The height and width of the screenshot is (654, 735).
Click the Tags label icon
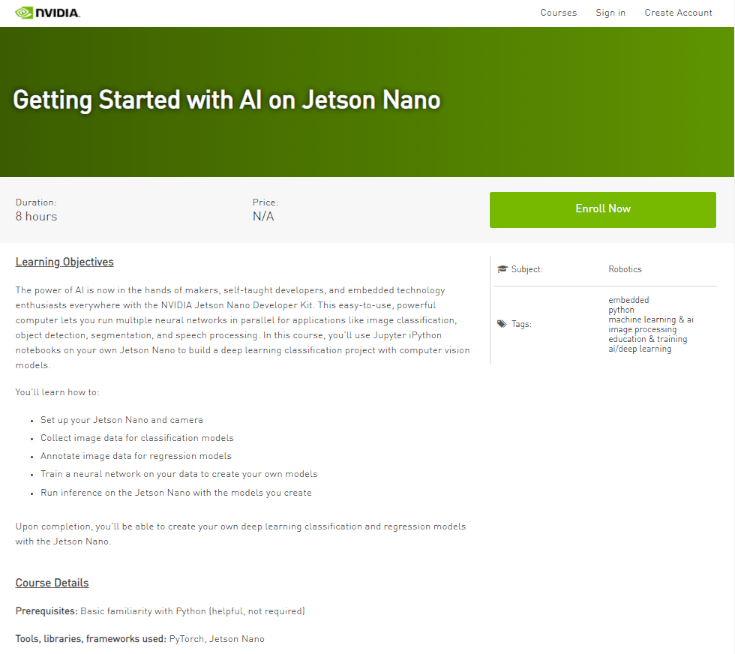click(x=502, y=324)
